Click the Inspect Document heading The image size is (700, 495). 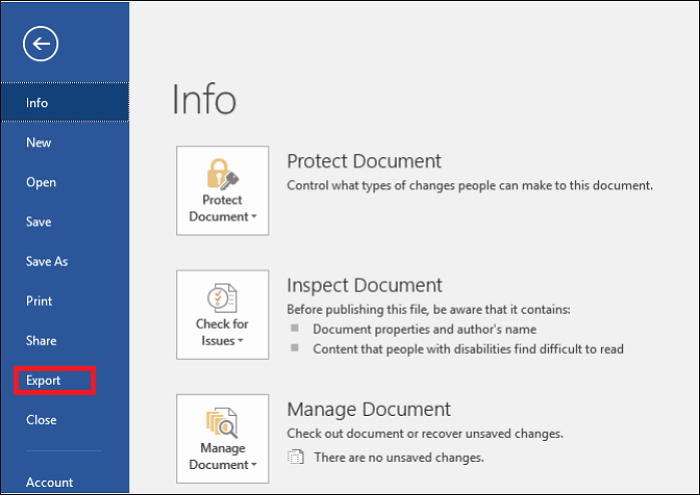click(x=364, y=285)
